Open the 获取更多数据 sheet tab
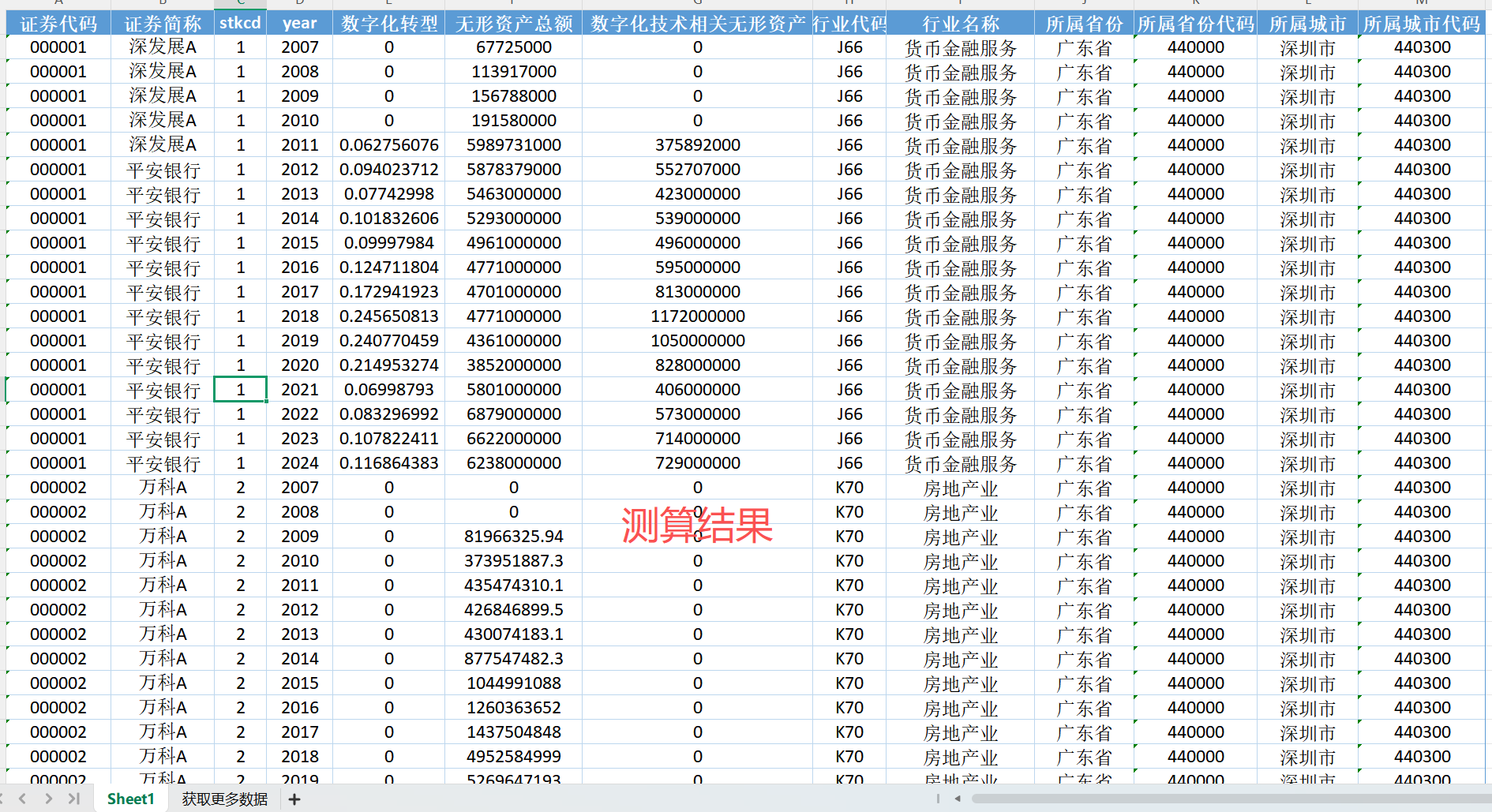Screen dimensions: 1492x812 click(225, 799)
